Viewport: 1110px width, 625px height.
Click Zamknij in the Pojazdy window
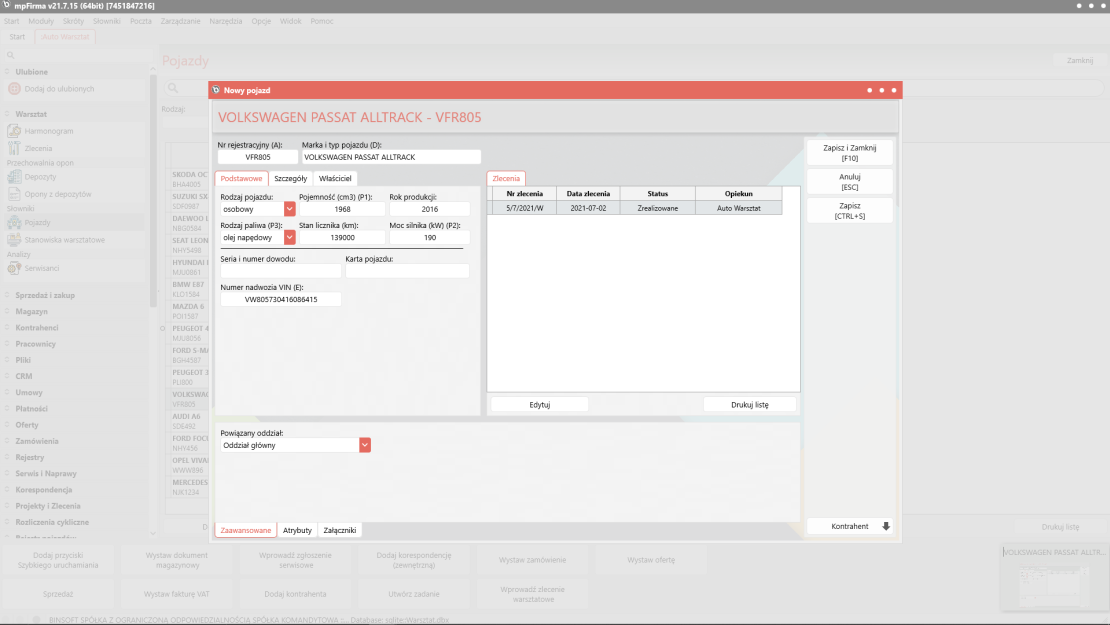pyautogui.click(x=1080, y=61)
